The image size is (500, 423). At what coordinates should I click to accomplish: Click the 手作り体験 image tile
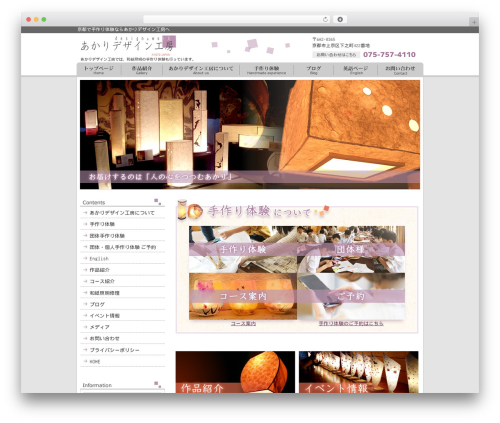[x=243, y=249]
